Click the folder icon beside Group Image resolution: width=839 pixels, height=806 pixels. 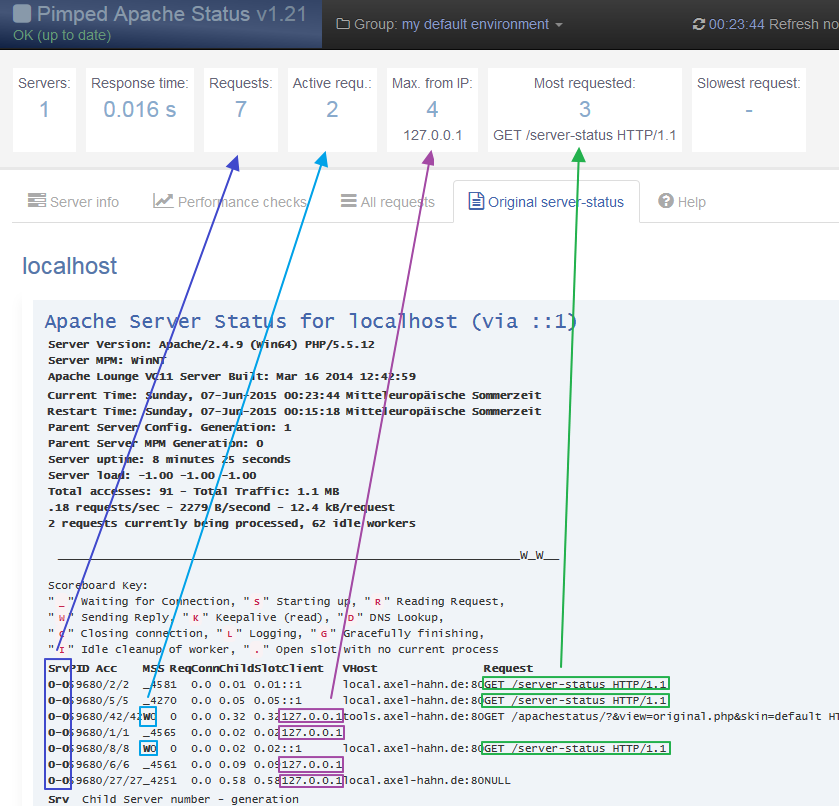[x=343, y=24]
